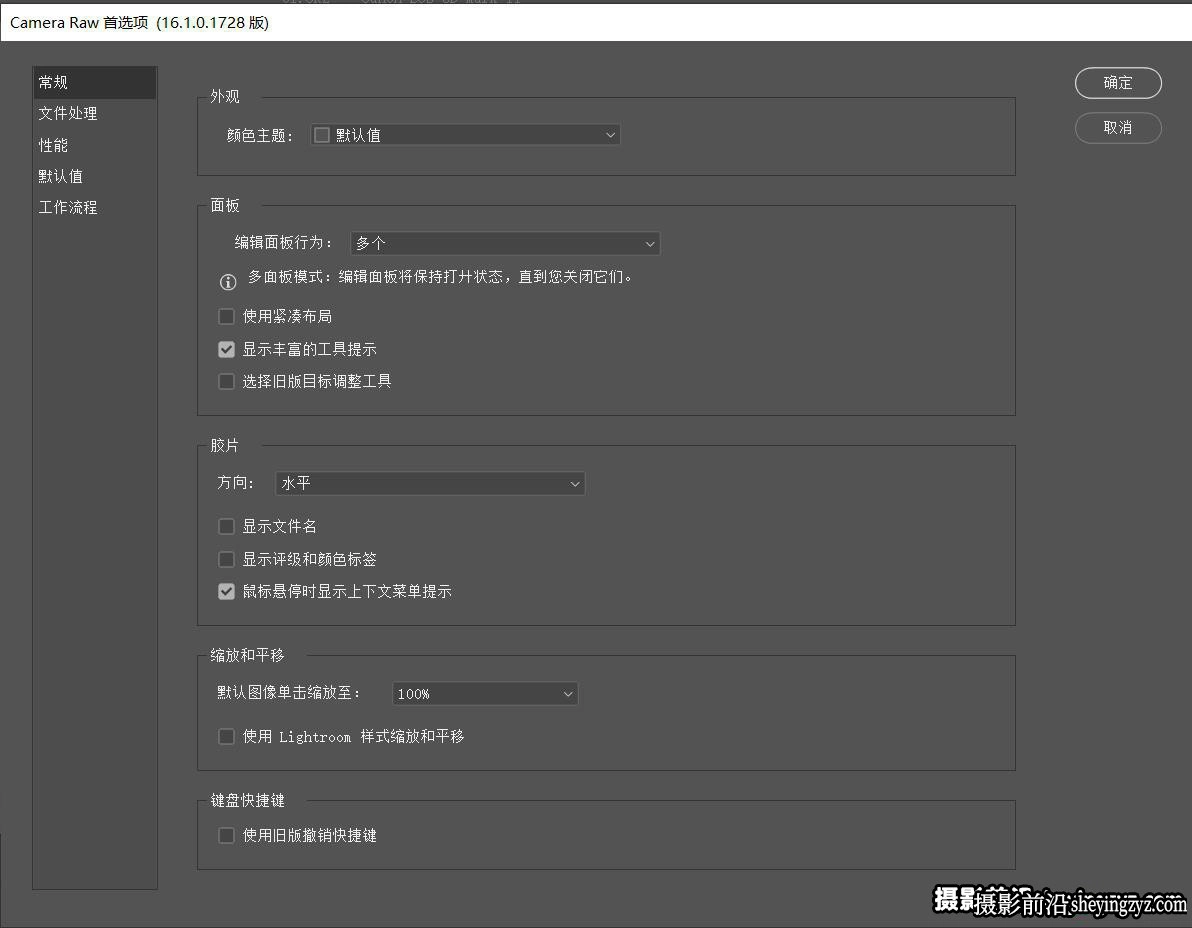The width and height of the screenshot is (1192, 928).
Task: Check 显示评级和颜色标签 option
Action: click(227, 559)
